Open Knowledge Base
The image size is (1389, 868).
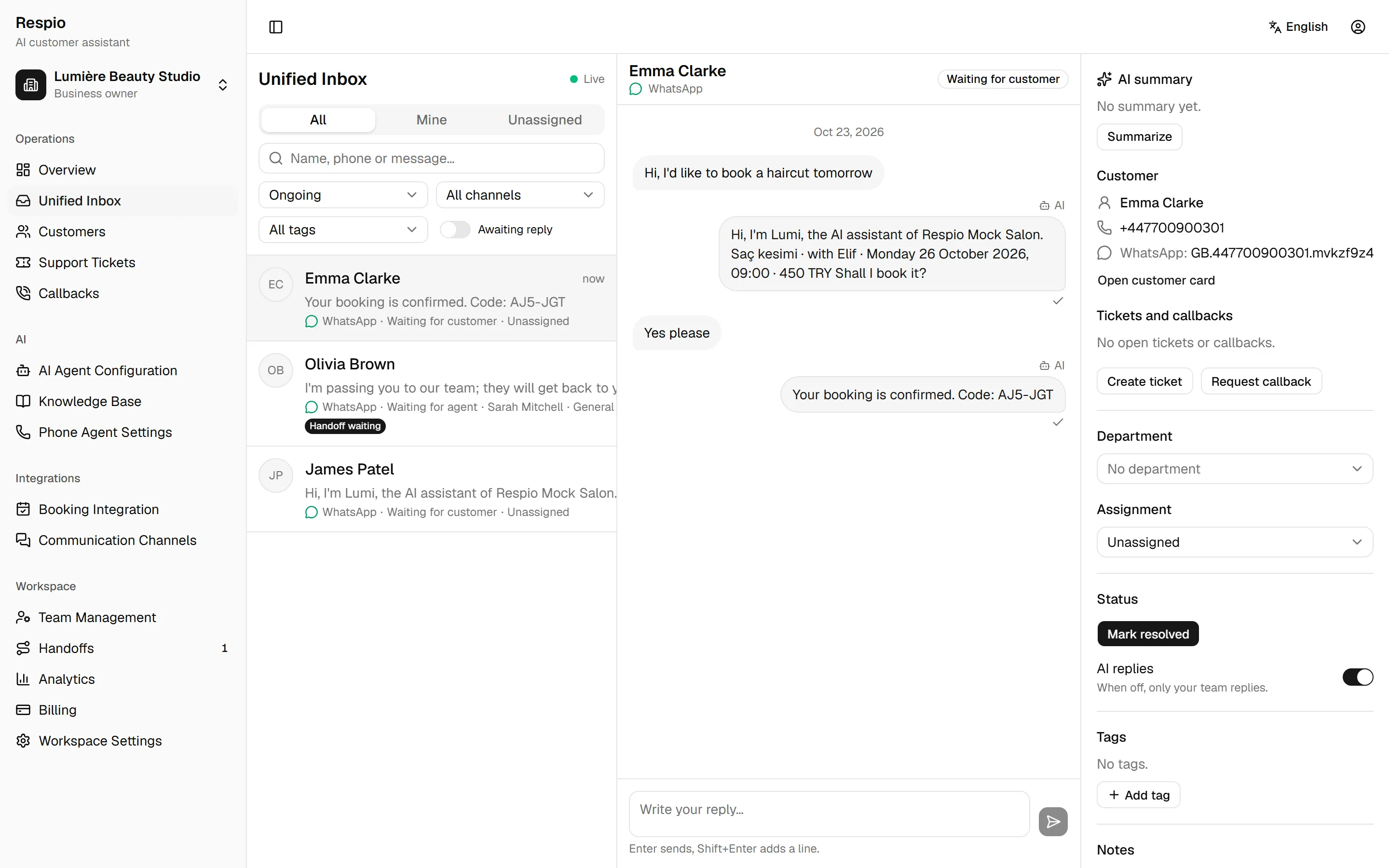[x=123, y=401]
